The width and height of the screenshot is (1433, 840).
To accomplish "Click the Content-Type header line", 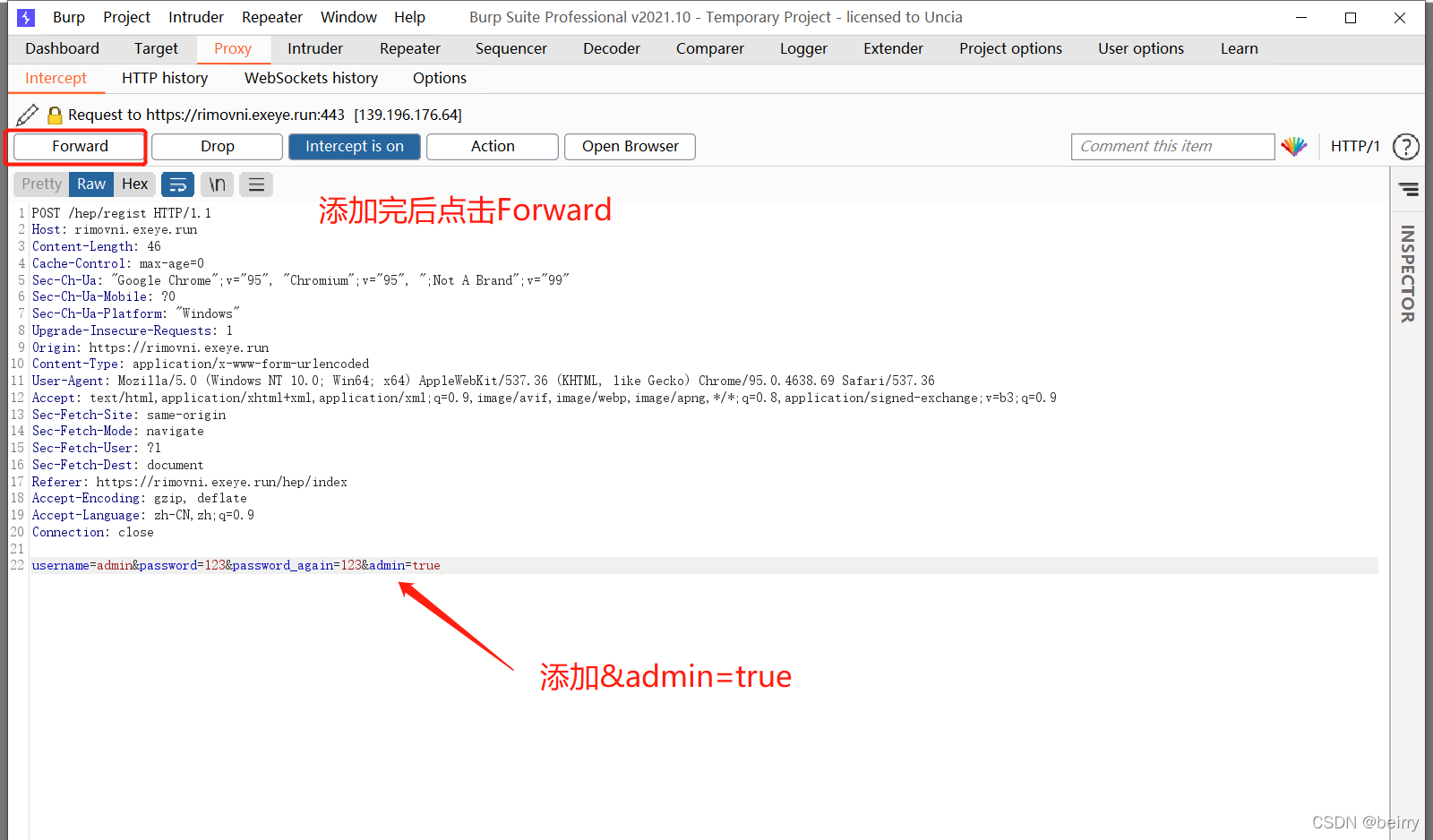I will [201, 364].
